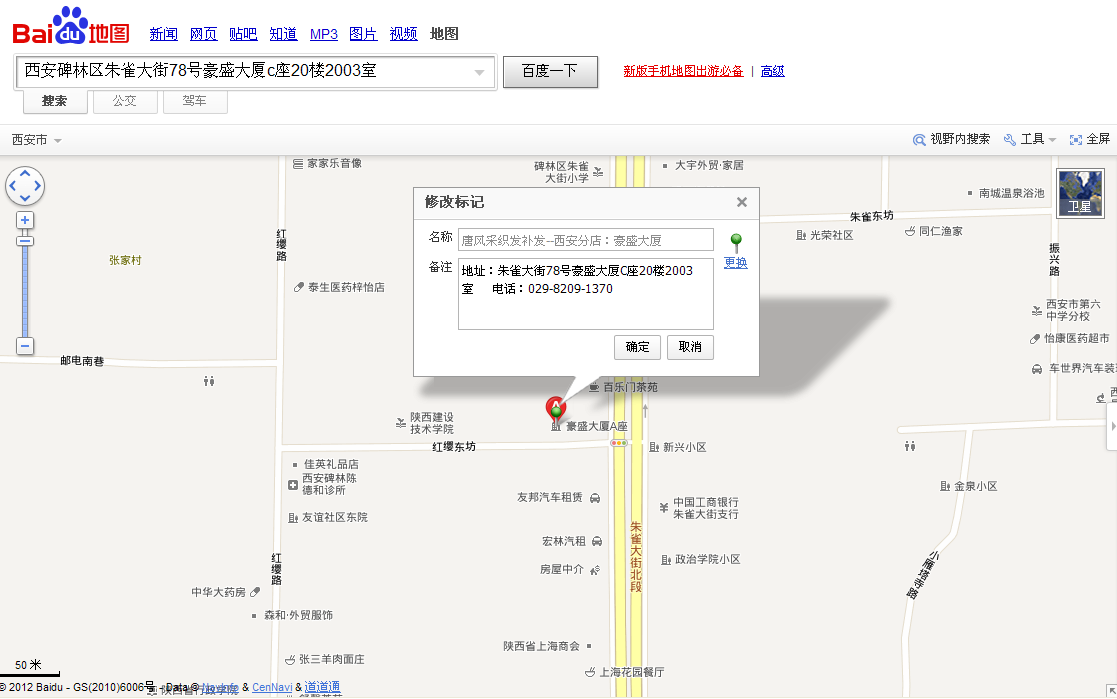Zoom out with the minus icon
This screenshot has height=699, width=1117.
(23, 345)
